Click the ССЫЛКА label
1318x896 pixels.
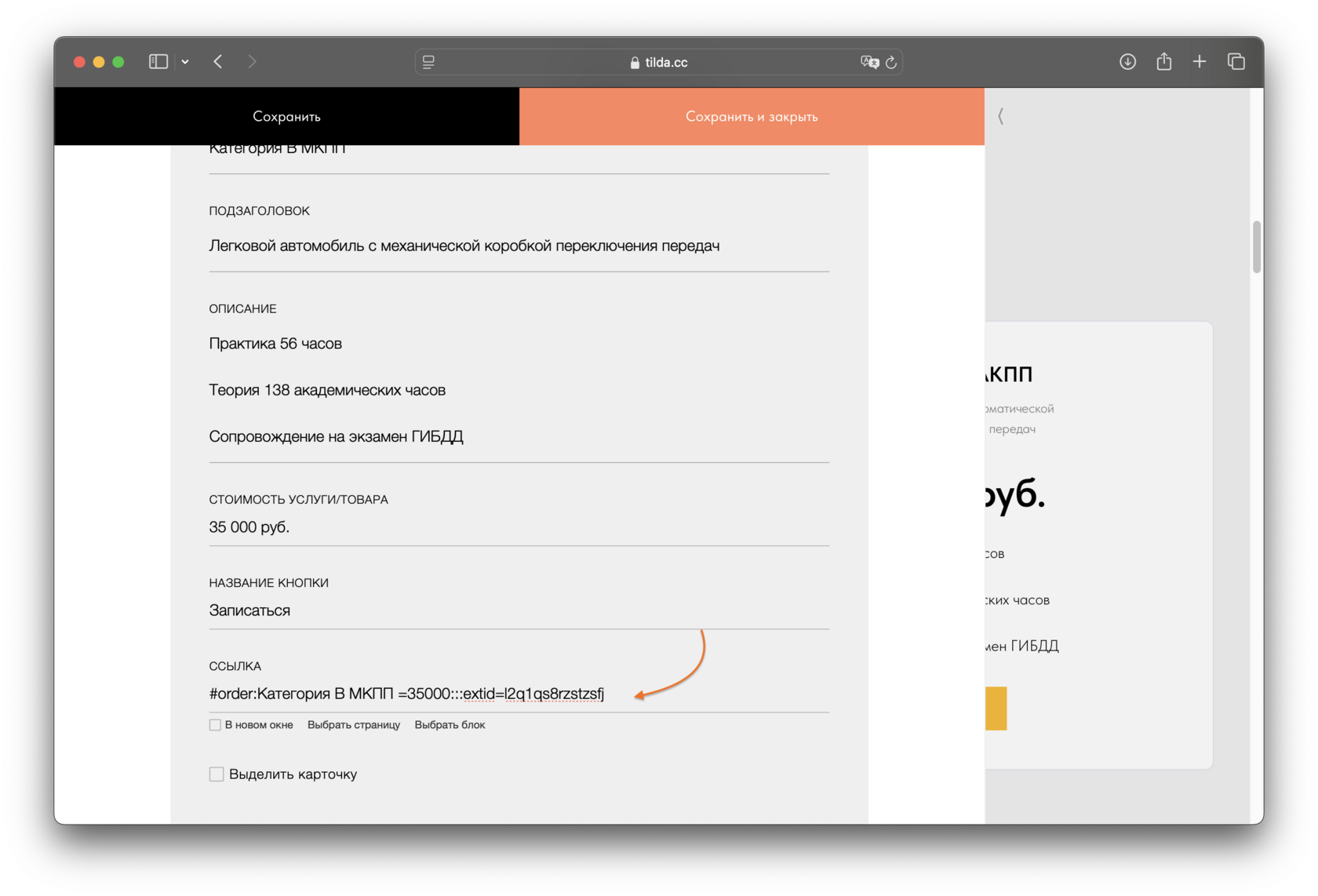[x=235, y=666]
